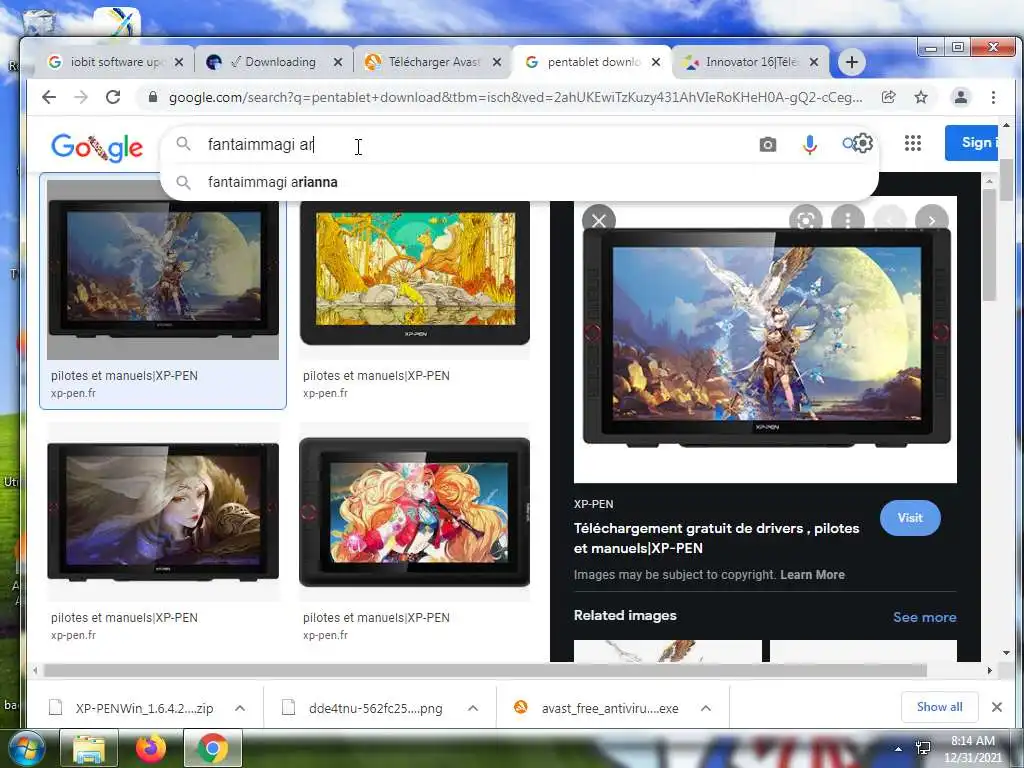Open the preview panel three-dot options
This screenshot has width=1024, height=768.
pos(848,221)
